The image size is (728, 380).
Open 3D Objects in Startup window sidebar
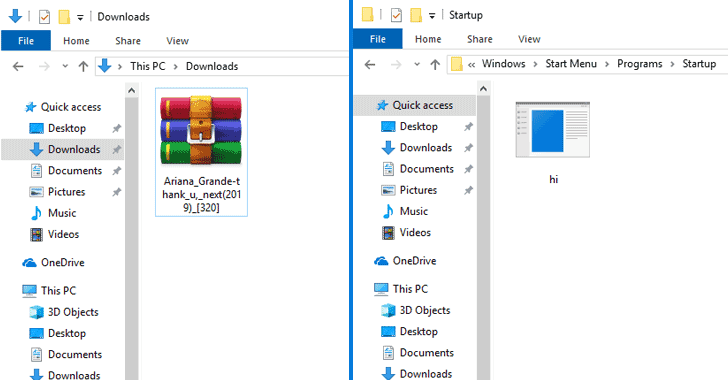point(415,310)
